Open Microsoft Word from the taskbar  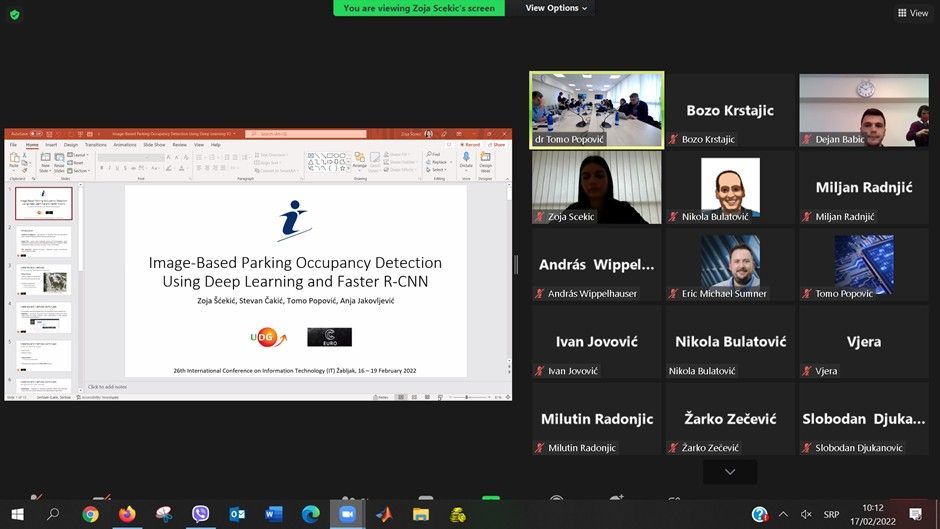[x=274, y=514]
